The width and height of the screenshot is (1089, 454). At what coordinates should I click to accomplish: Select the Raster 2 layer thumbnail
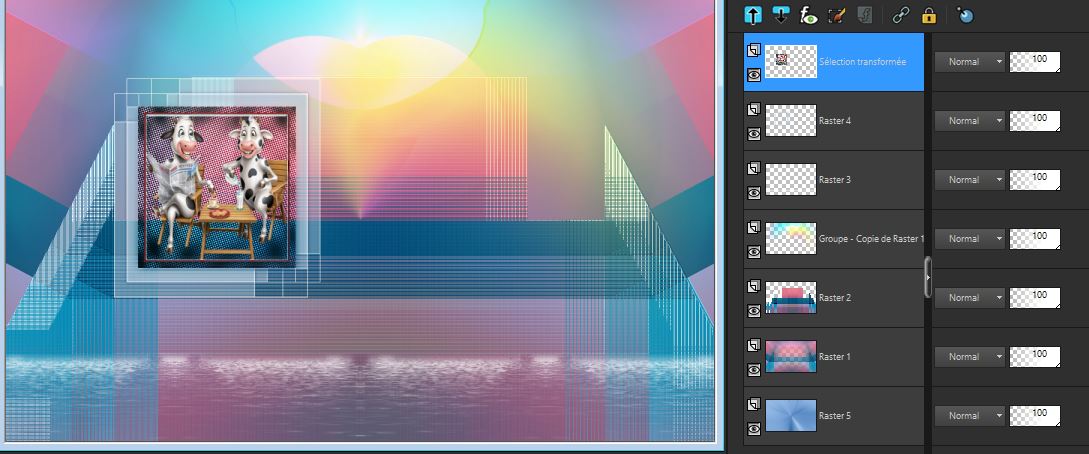point(790,298)
